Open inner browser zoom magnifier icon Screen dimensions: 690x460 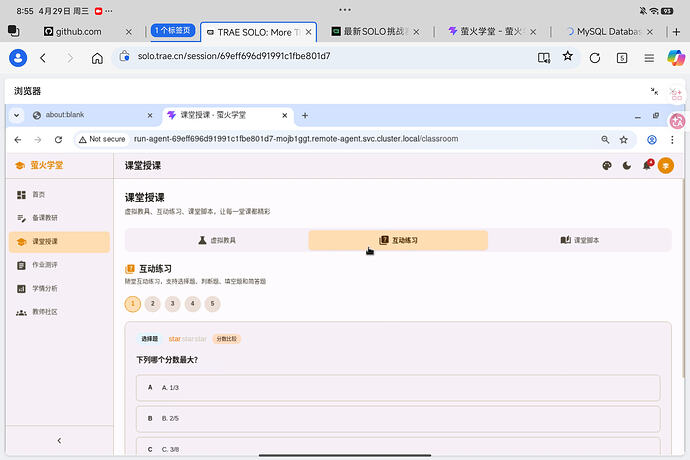(605, 140)
